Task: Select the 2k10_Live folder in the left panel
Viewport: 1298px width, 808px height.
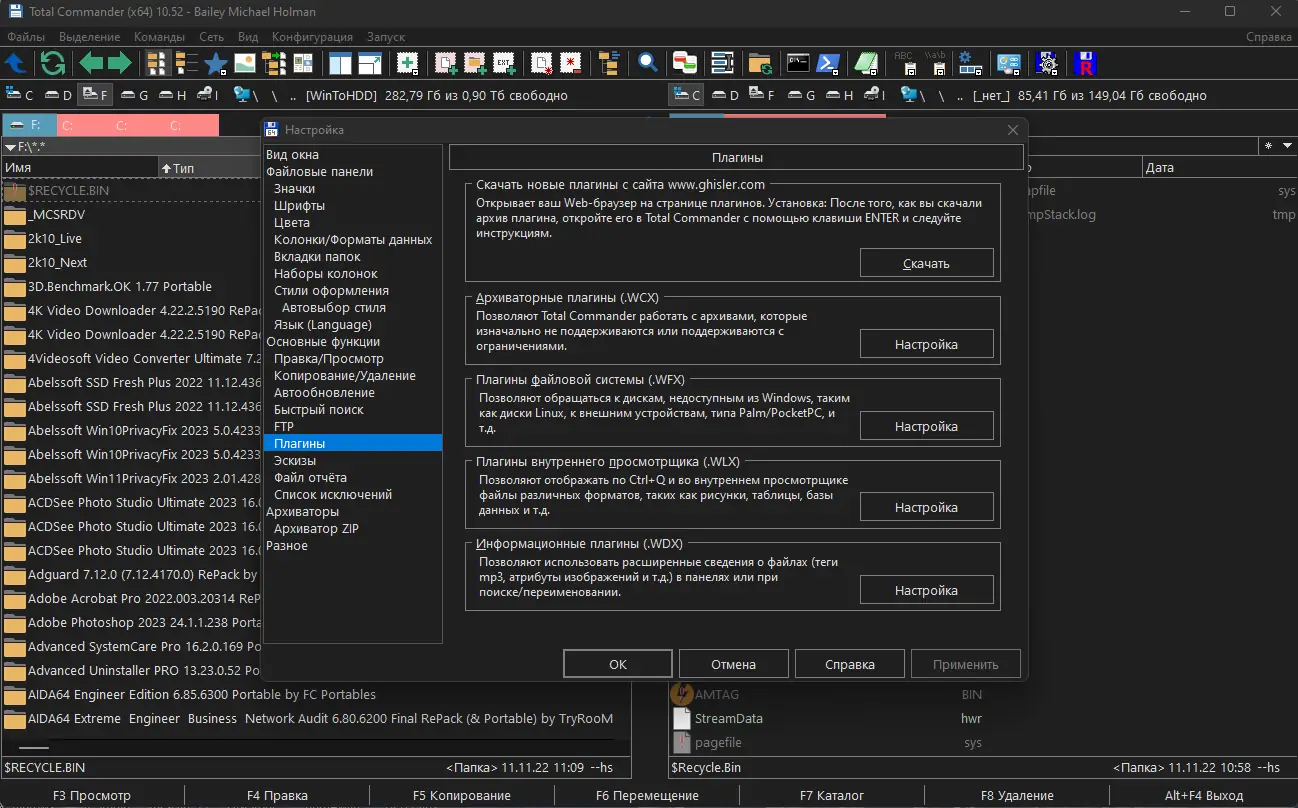Action: pos(55,239)
